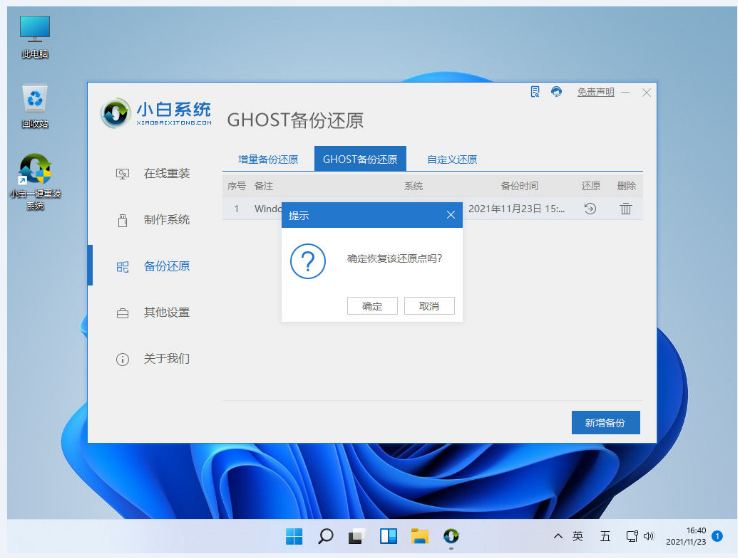
Task: Click 取消 to cancel the restore prompt
Action: pyautogui.click(x=429, y=306)
